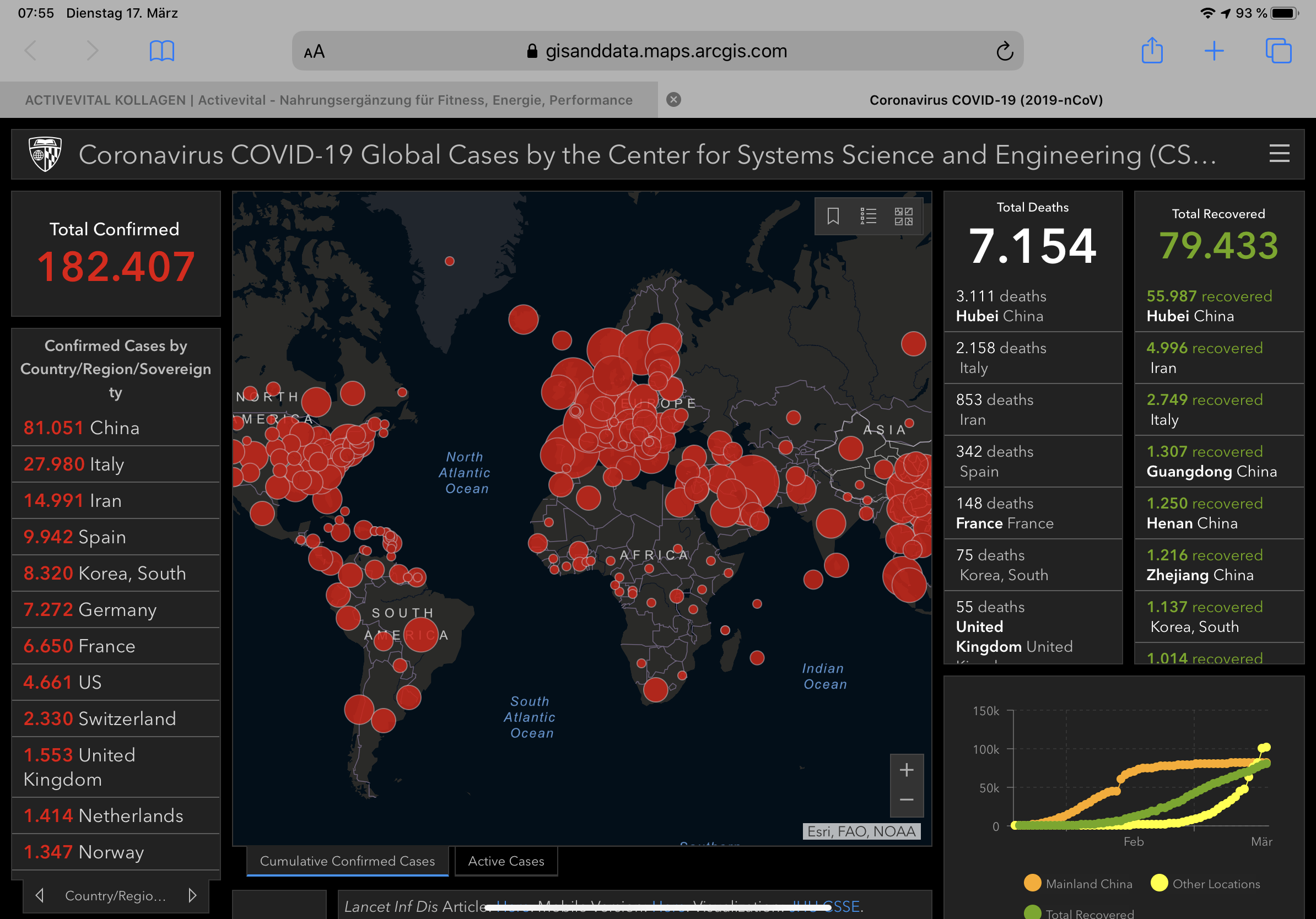
Task: Click the 3.111 deaths Hubei China entry
Action: point(1032,306)
